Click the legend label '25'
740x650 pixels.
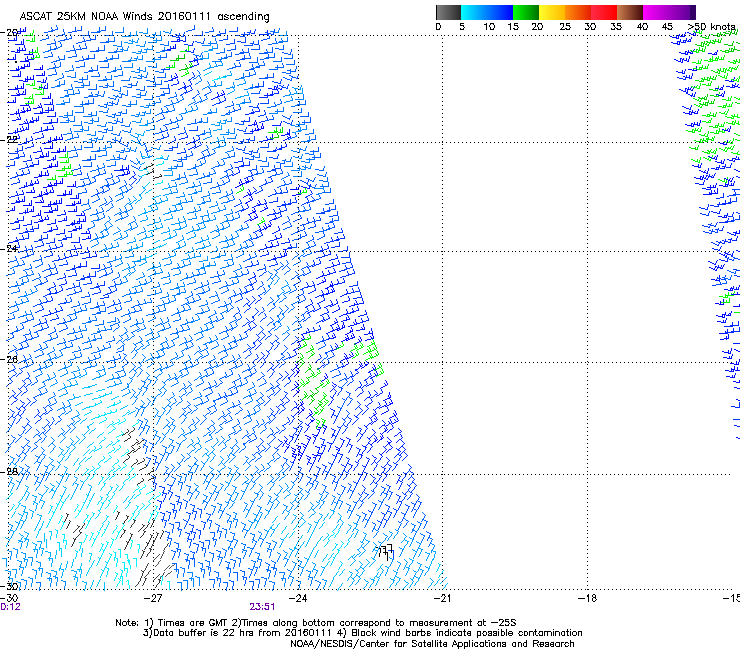tap(565, 27)
